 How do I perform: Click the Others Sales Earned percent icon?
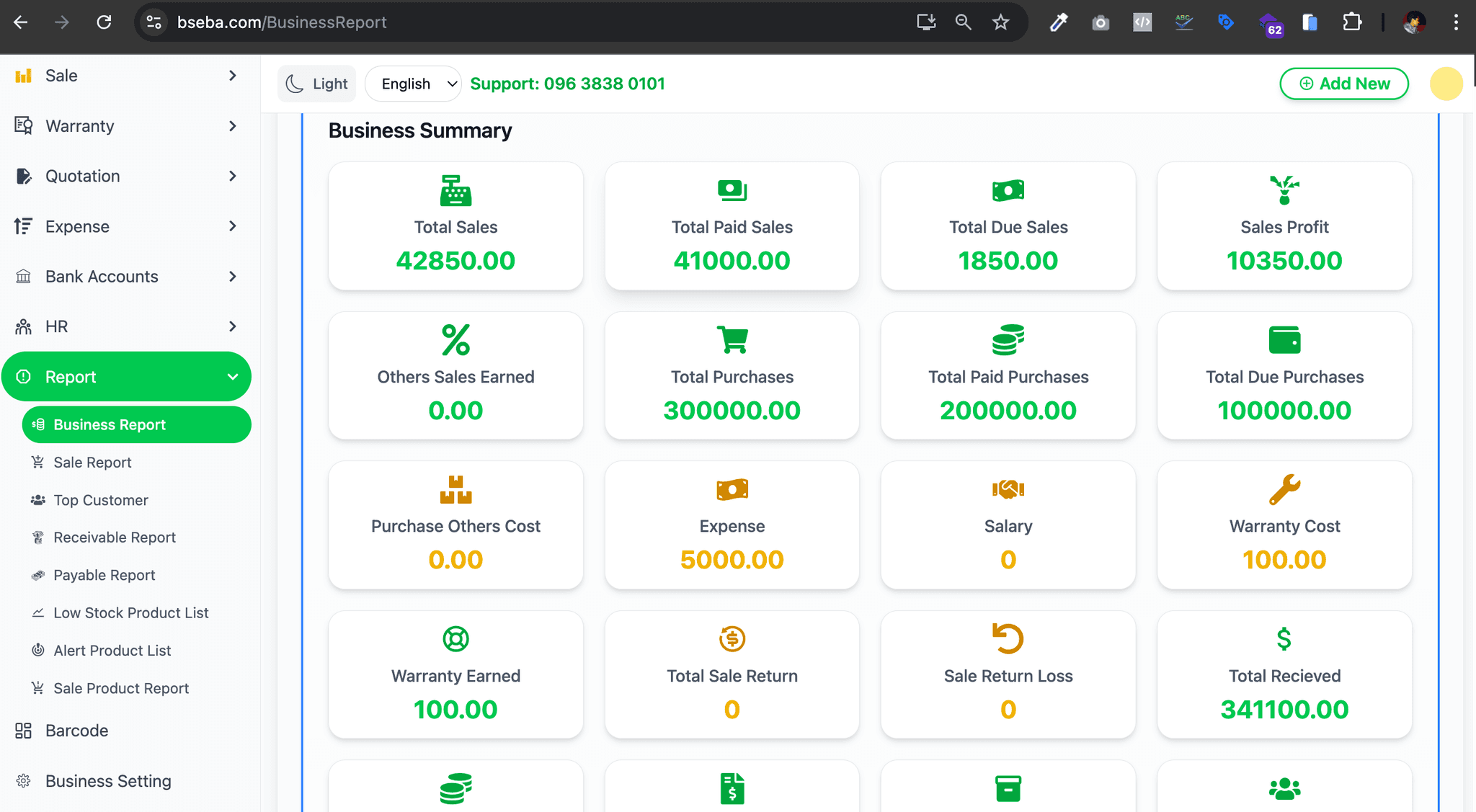[x=455, y=340]
